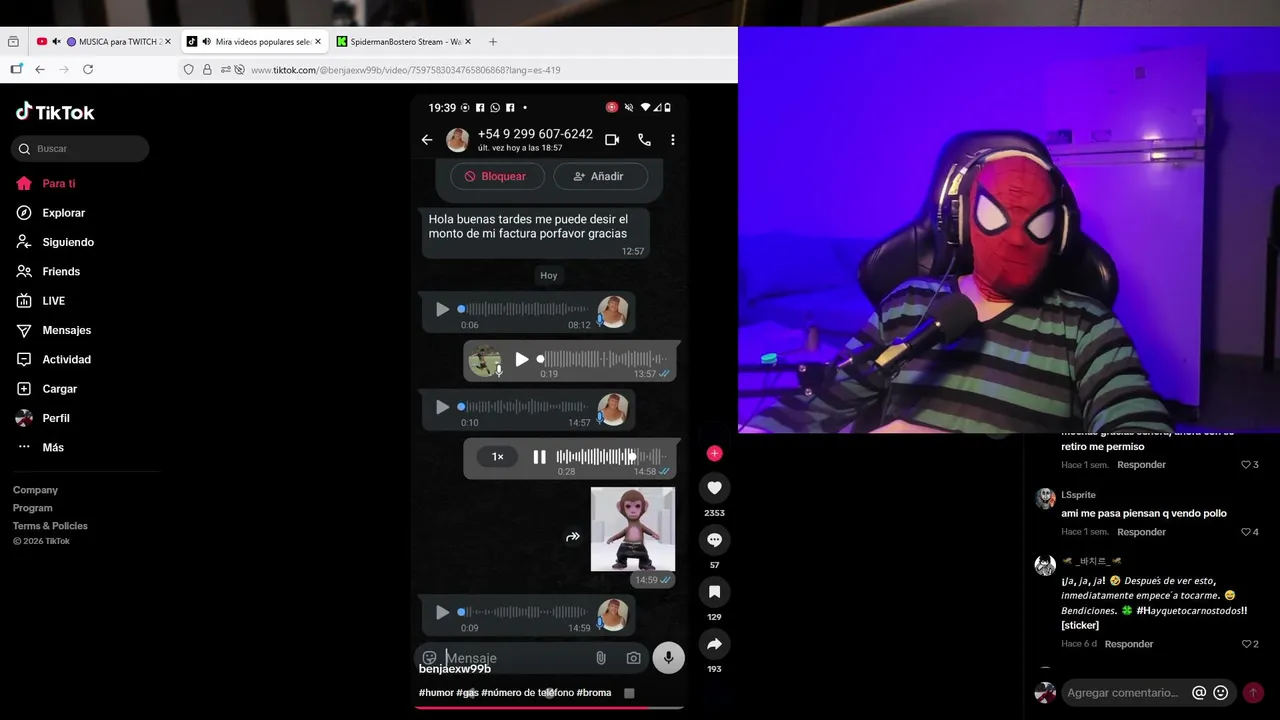1280x720 pixels.
Task: Click the Agregar comentario input field
Action: coord(1124,693)
